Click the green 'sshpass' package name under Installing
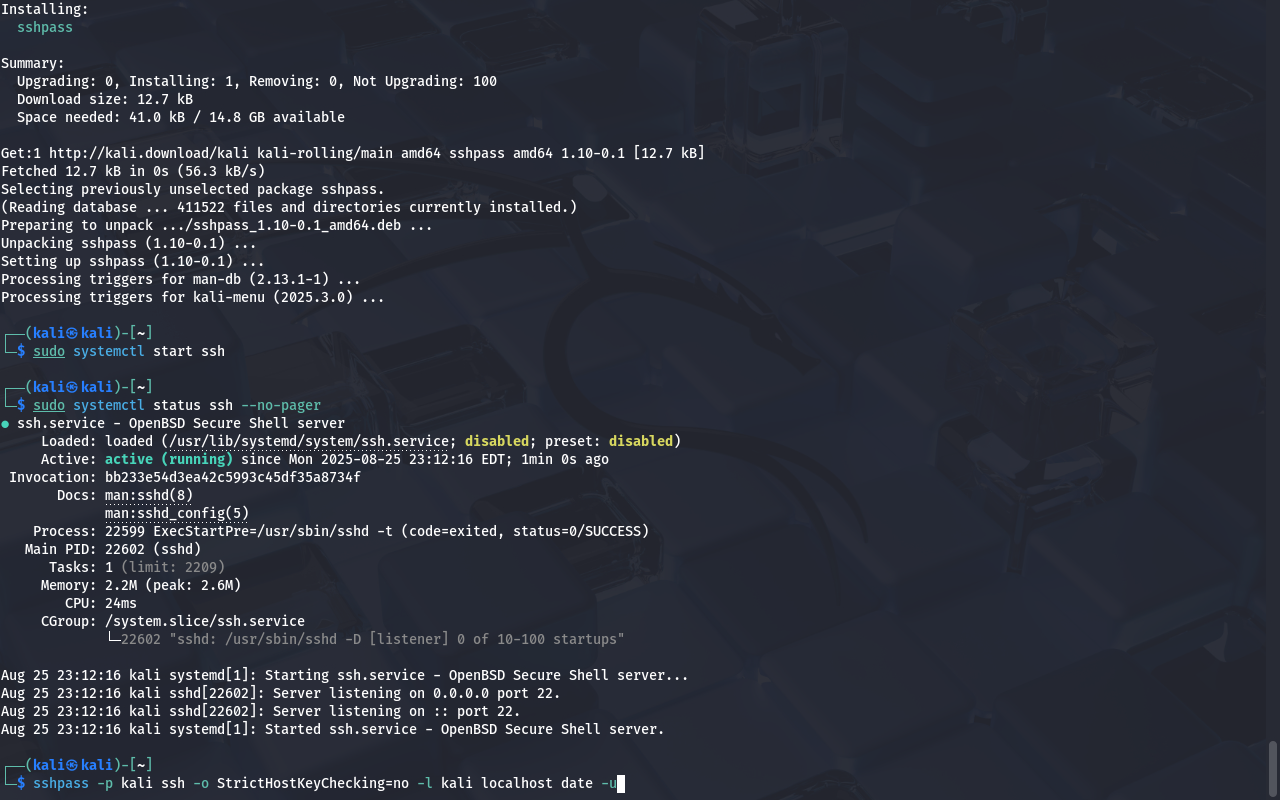Screen dimensions: 1280x800 click(45, 27)
